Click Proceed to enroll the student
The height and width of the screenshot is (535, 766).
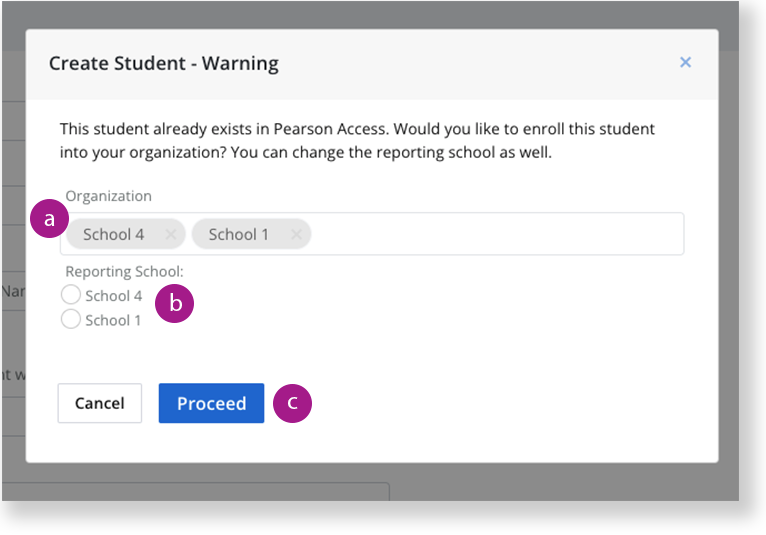(212, 403)
